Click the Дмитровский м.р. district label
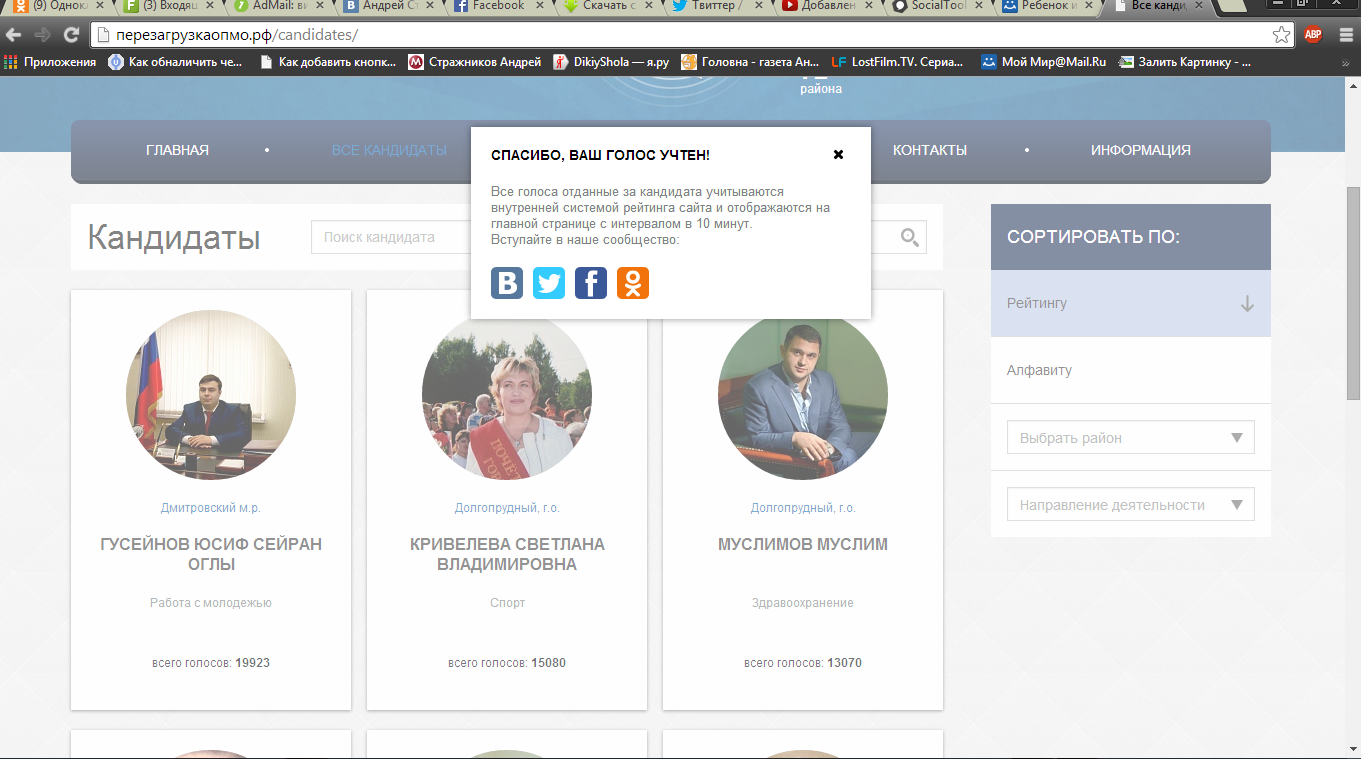 click(211, 508)
